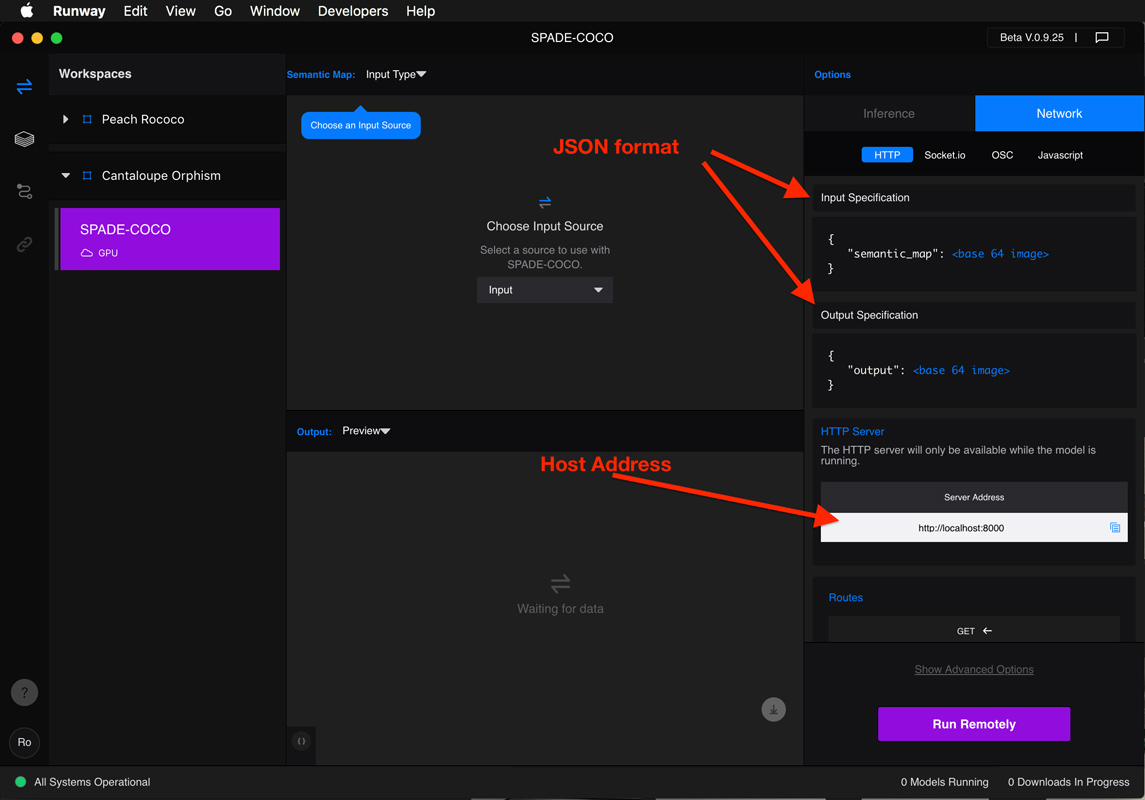Copy the server address with copy icon
This screenshot has height=800, width=1145.
click(x=1114, y=528)
